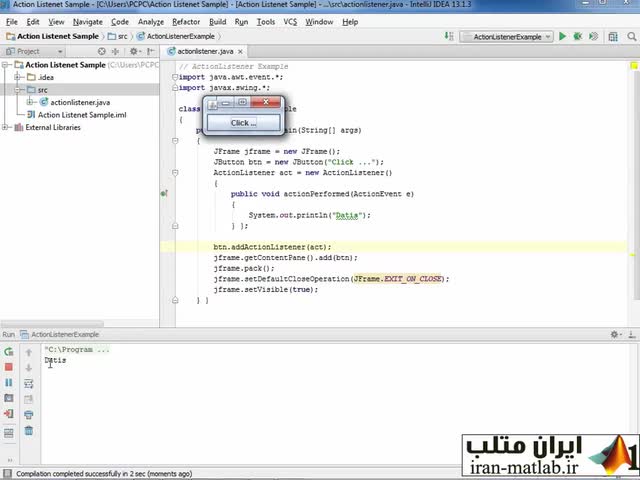
Task: Click tool window toggle in status bar corner
Action: coord(7,473)
